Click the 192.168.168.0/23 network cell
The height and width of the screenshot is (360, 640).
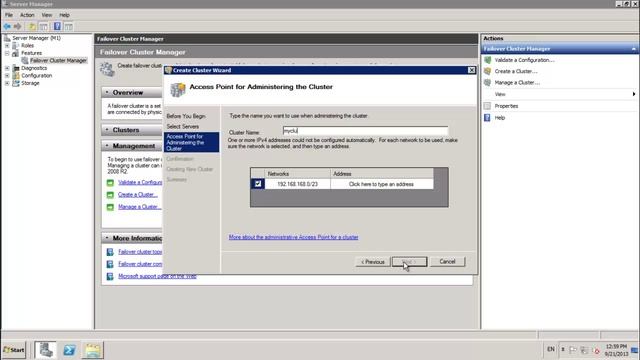click(x=298, y=184)
